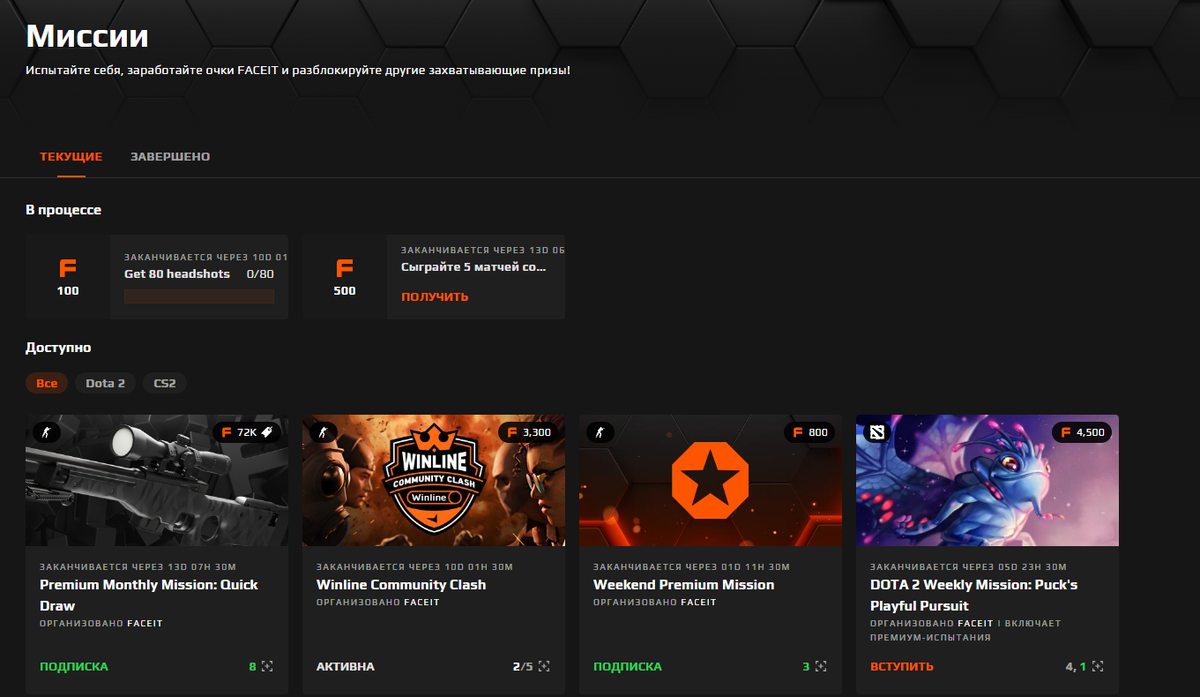Screen dimensions: 1200x697
Task: Open Winline Community Clash title
Action: click(x=401, y=585)
